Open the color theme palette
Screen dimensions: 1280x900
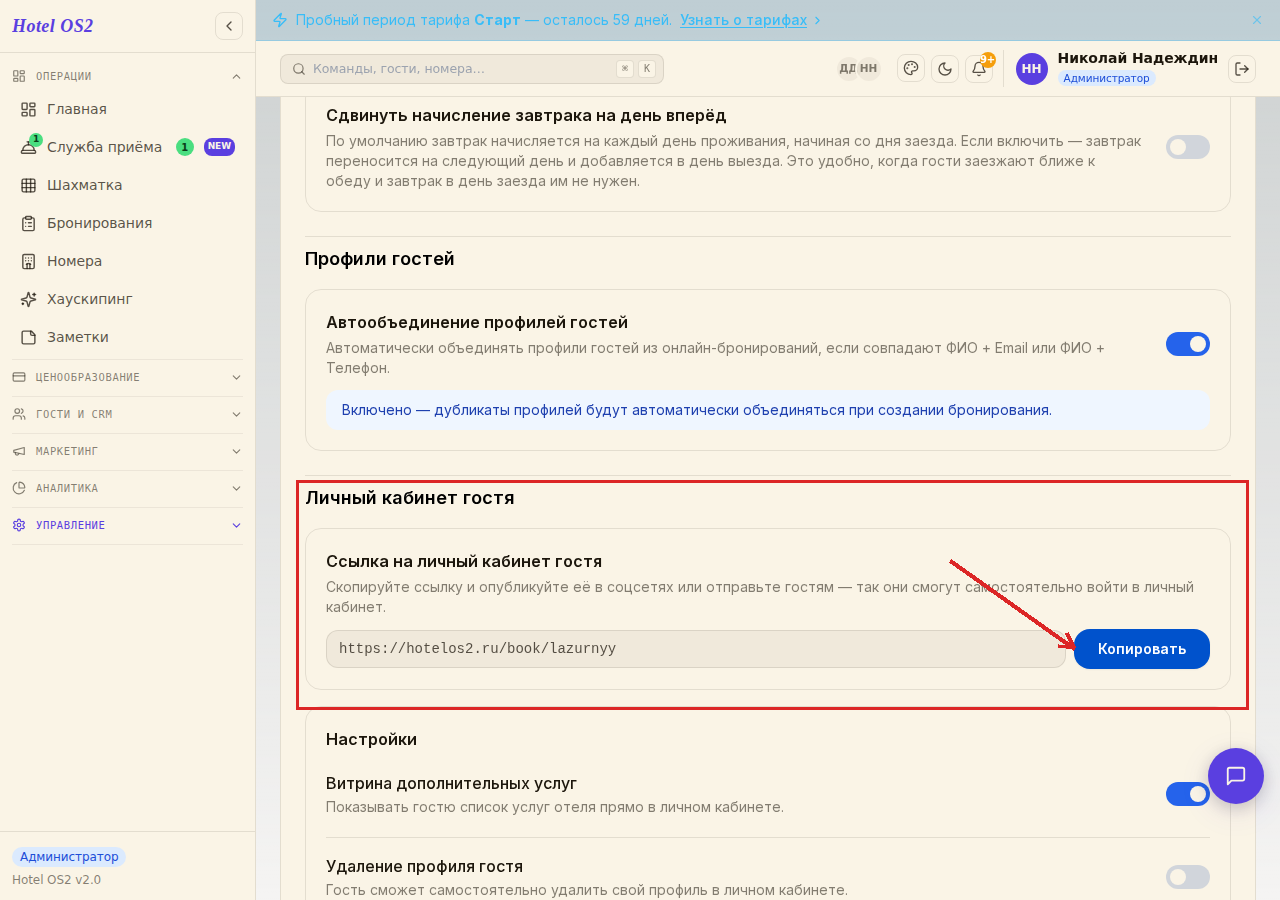(911, 69)
